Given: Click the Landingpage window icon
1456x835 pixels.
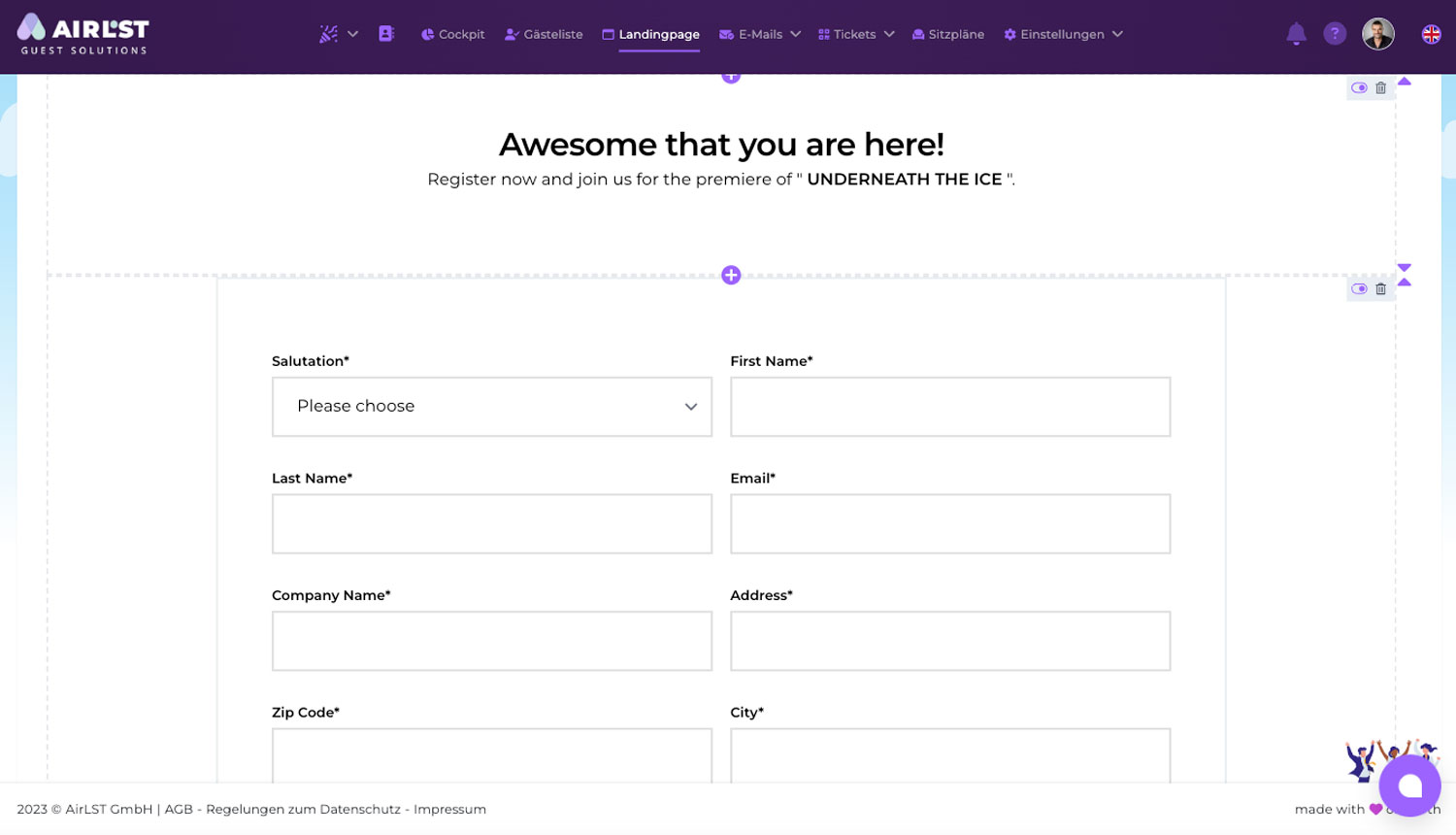Looking at the screenshot, I should (608, 34).
